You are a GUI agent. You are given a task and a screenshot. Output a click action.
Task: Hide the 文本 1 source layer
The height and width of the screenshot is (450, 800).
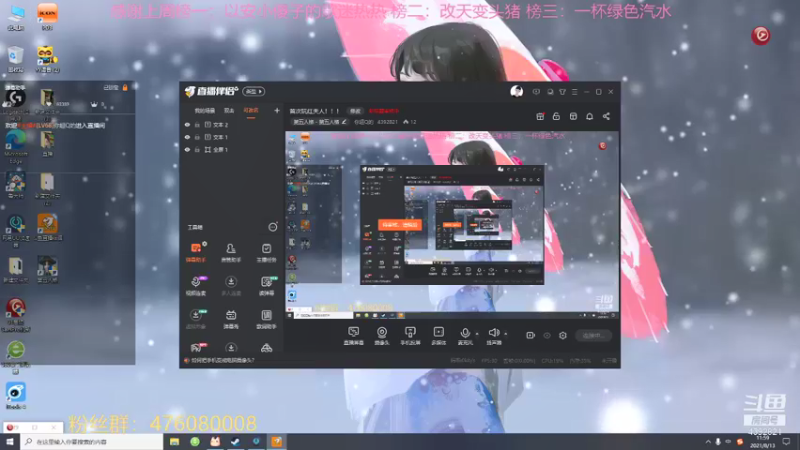click(x=187, y=137)
